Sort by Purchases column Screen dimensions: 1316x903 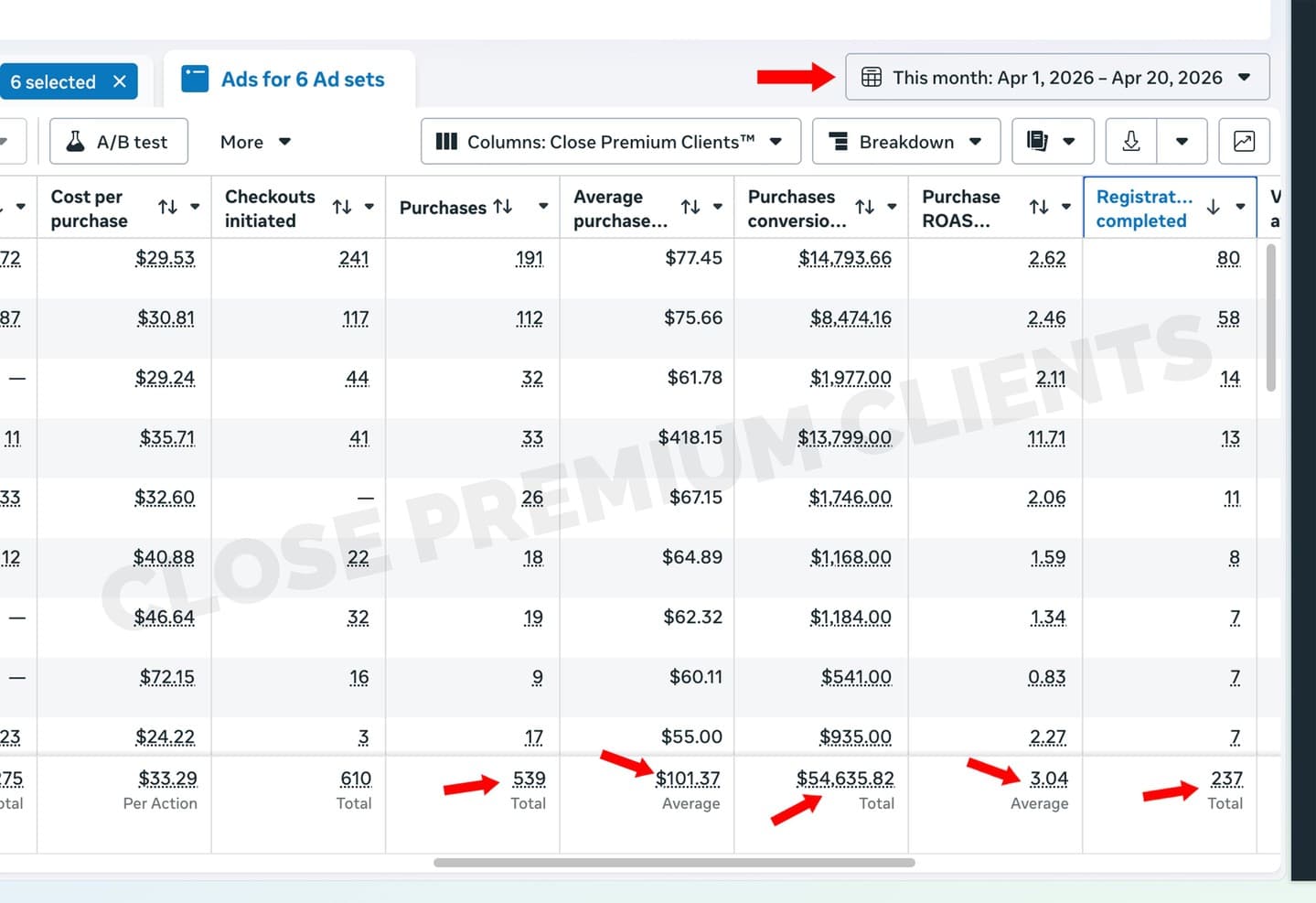(502, 207)
